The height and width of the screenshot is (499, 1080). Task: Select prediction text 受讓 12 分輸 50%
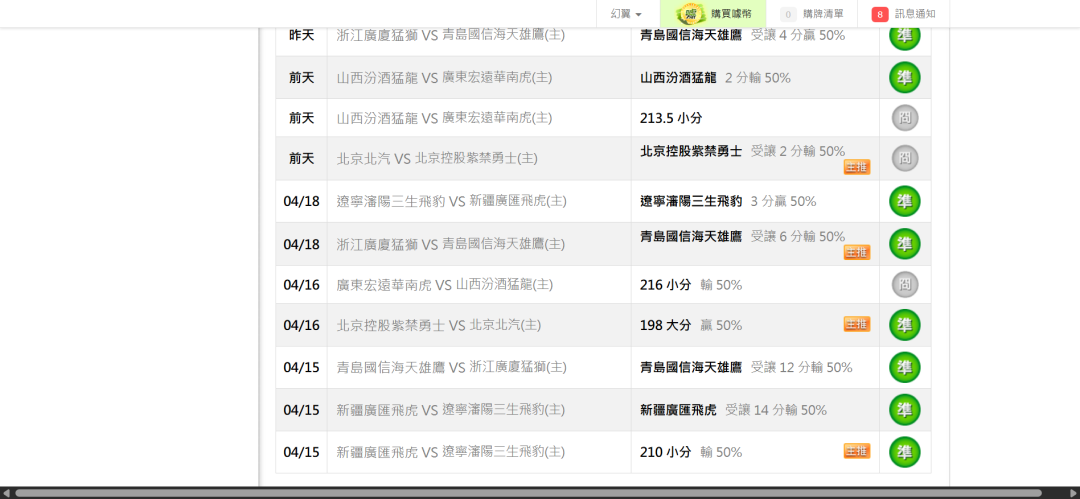(x=802, y=367)
